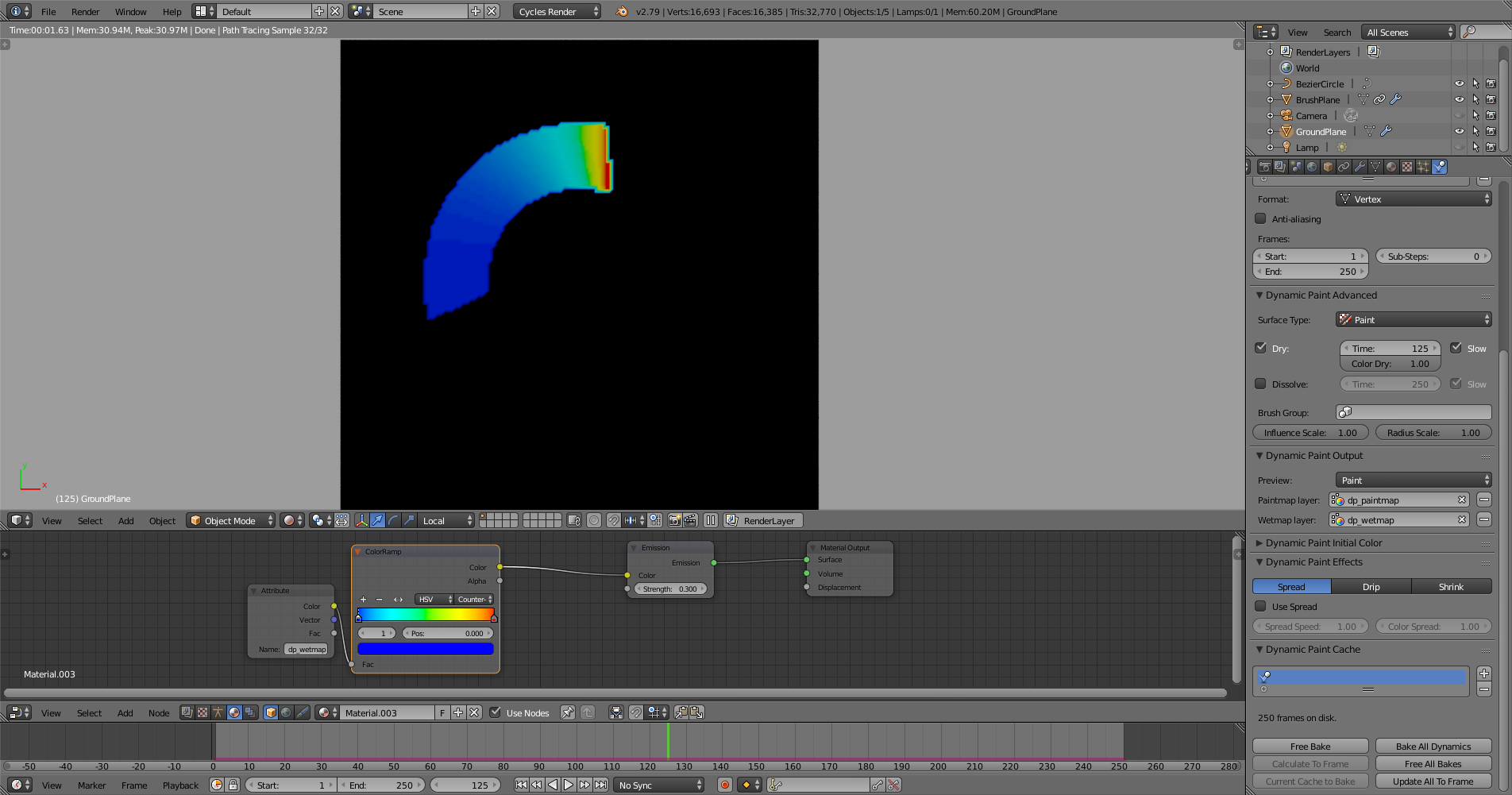Enable the Anti-aliasing checkbox

click(1260, 219)
